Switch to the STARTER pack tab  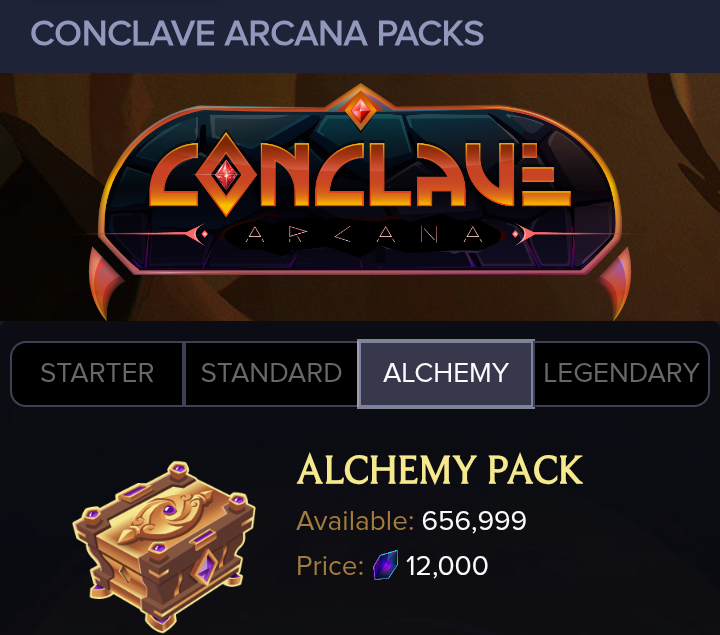97,373
